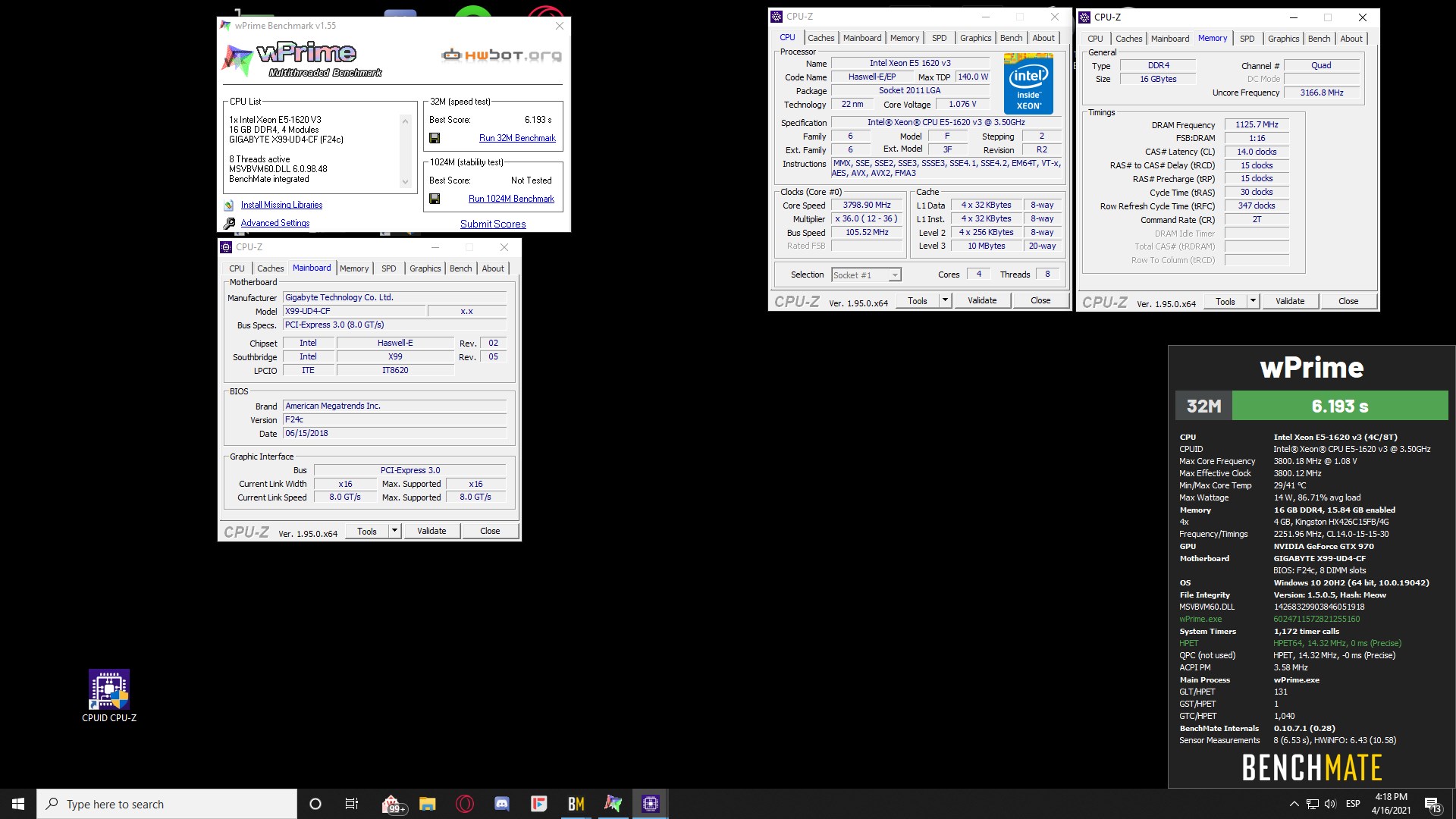Open the notification center icon
This screenshot has width=1456, height=819.
[x=1432, y=804]
